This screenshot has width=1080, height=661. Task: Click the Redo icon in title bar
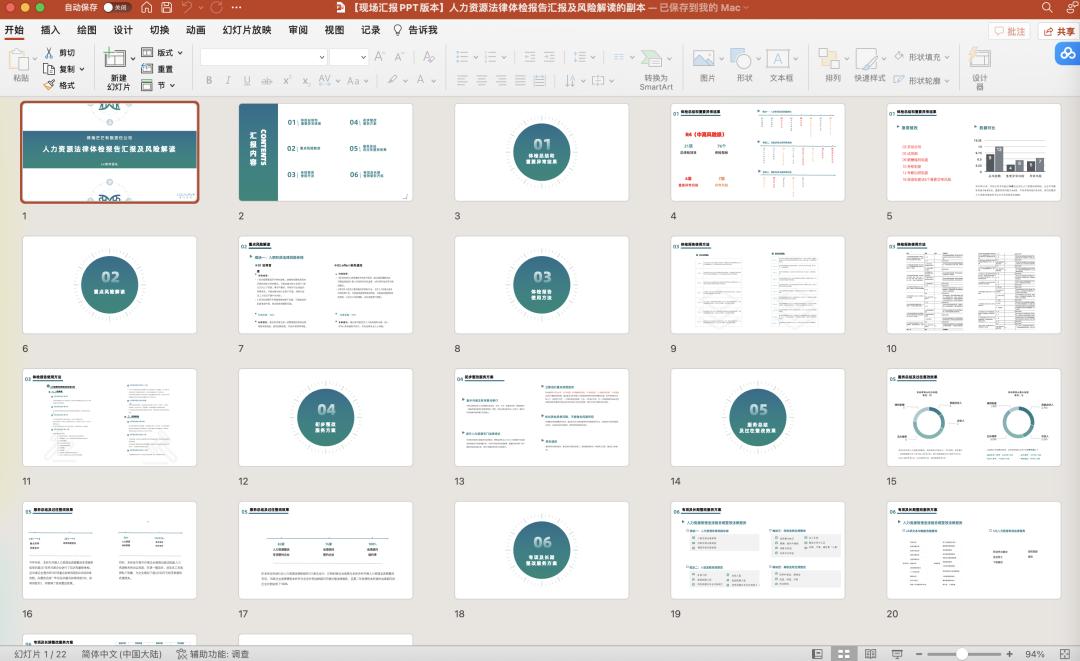pos(216,8)
